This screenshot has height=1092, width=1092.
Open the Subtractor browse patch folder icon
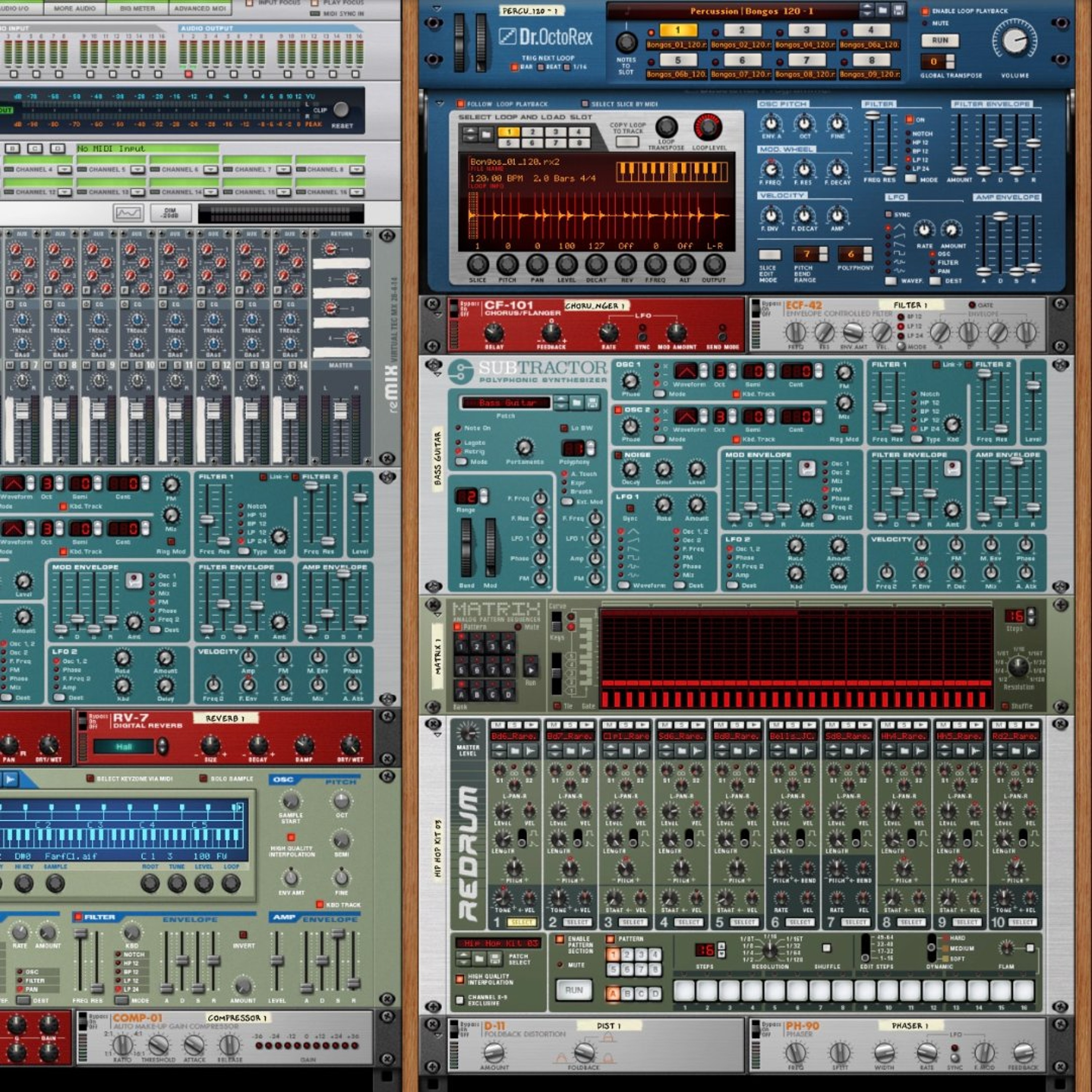577,403
